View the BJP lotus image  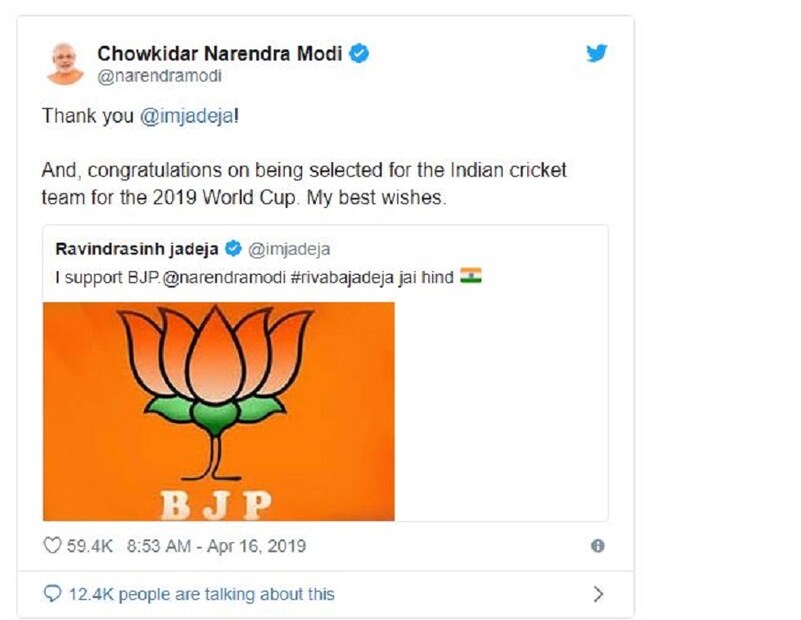click(x=218, y=410)
